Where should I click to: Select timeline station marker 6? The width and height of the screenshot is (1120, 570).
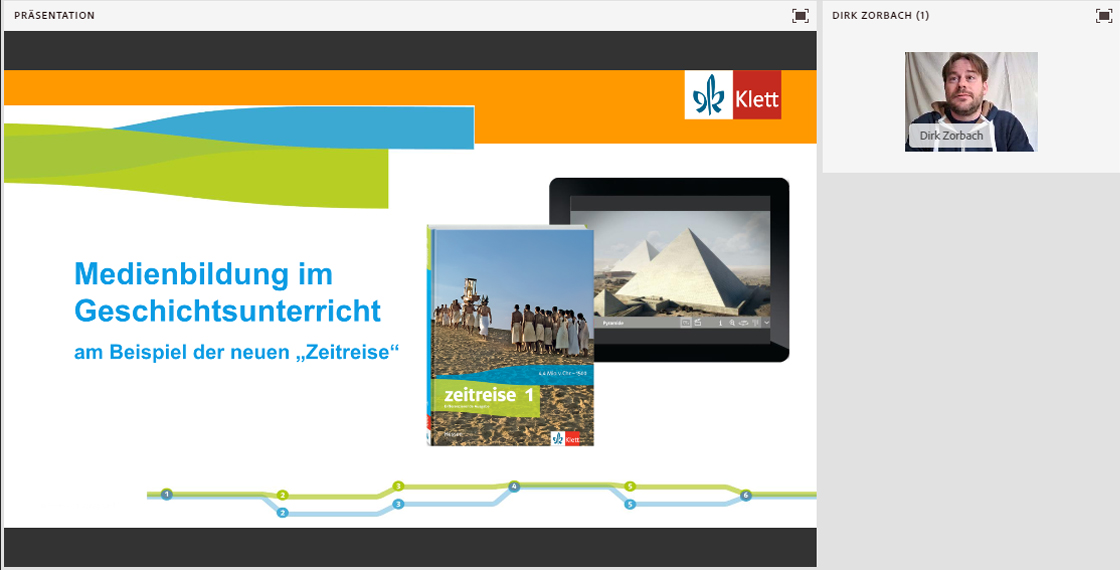pos(745,495)
